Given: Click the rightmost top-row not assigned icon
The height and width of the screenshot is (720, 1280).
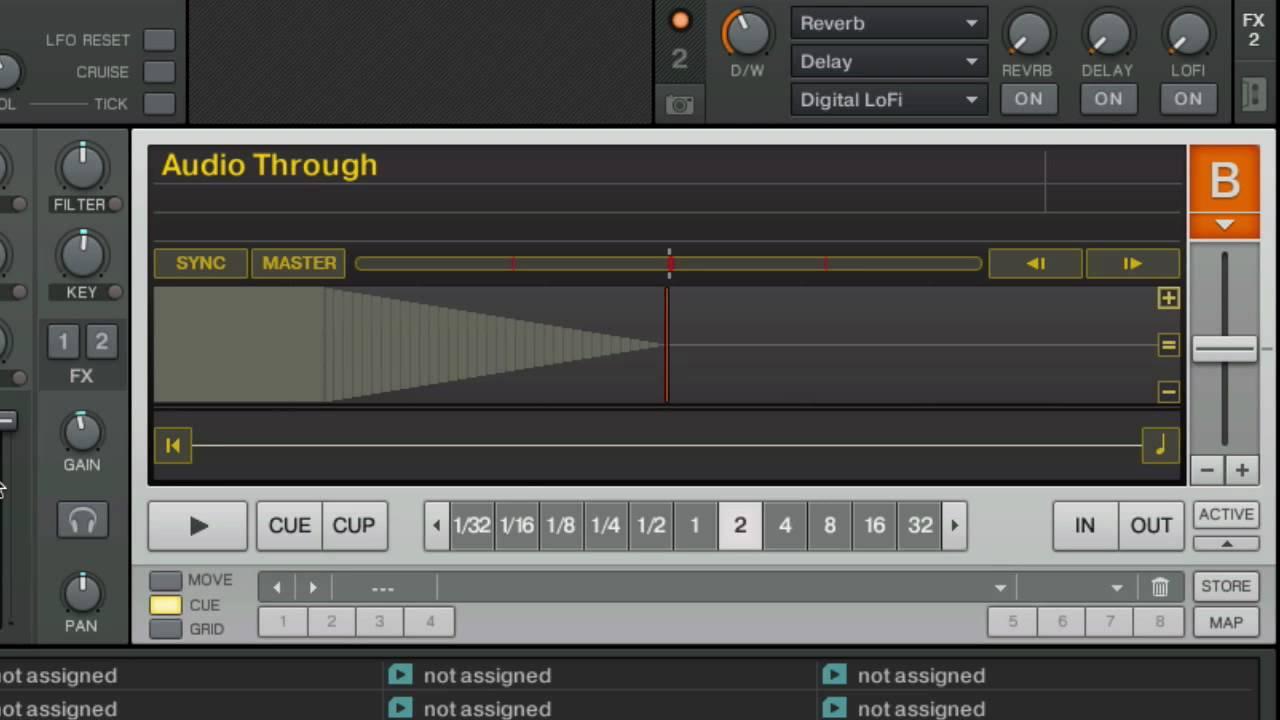Looking at the screenshot, I should tap(834, 675).
